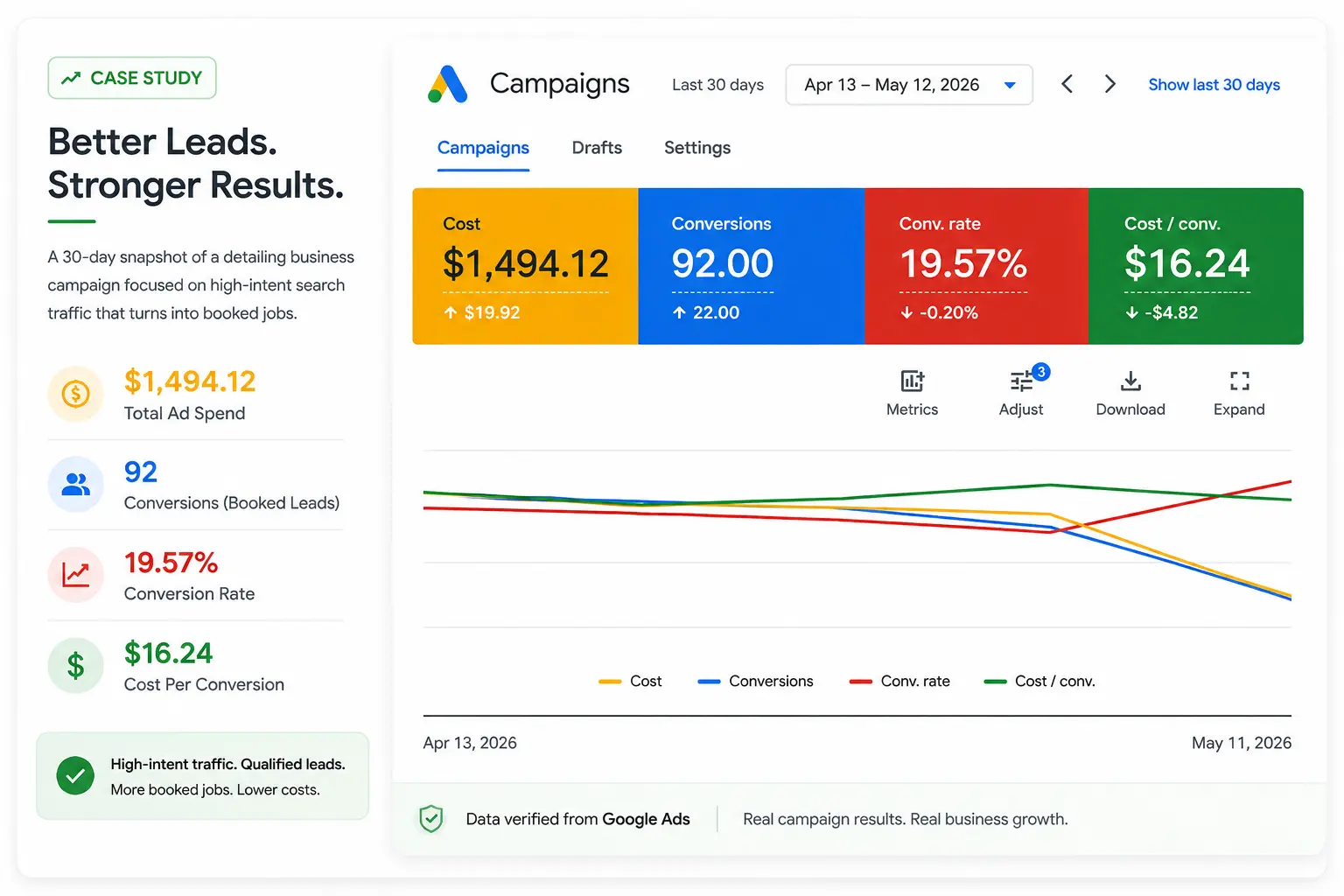Click the Expand fullscreen icon
The width and height of the screenshot is (1344, 896).
pyautogui.click(x=1239, y=381)
